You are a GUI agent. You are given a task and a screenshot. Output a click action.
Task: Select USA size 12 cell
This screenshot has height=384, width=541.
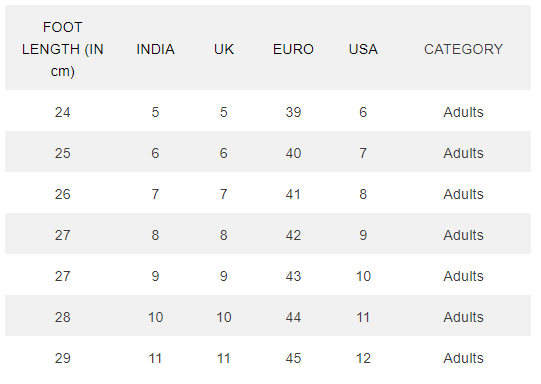tap(363, 358)
